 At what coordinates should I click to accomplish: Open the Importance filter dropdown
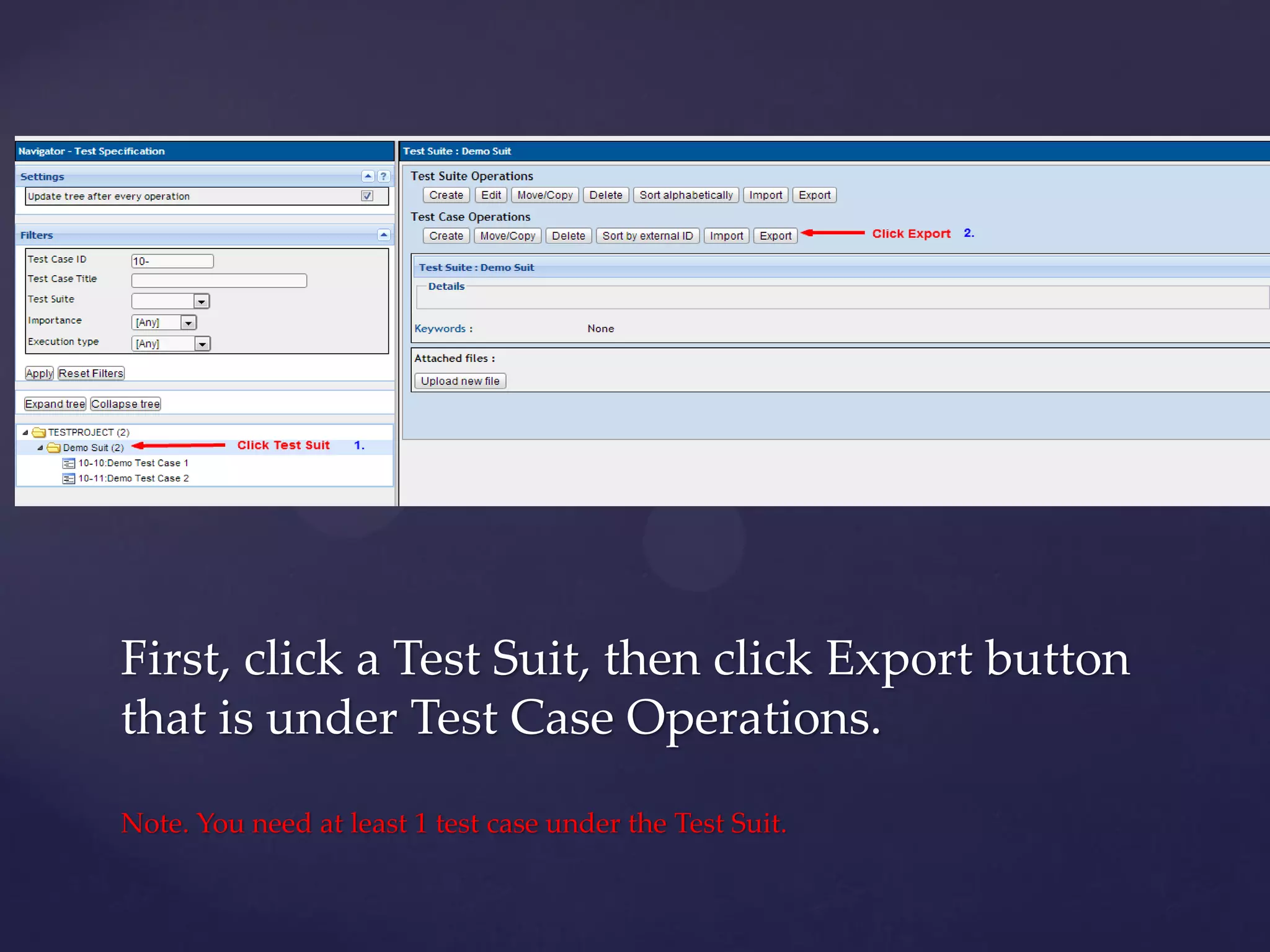click(x=188, y=322)
